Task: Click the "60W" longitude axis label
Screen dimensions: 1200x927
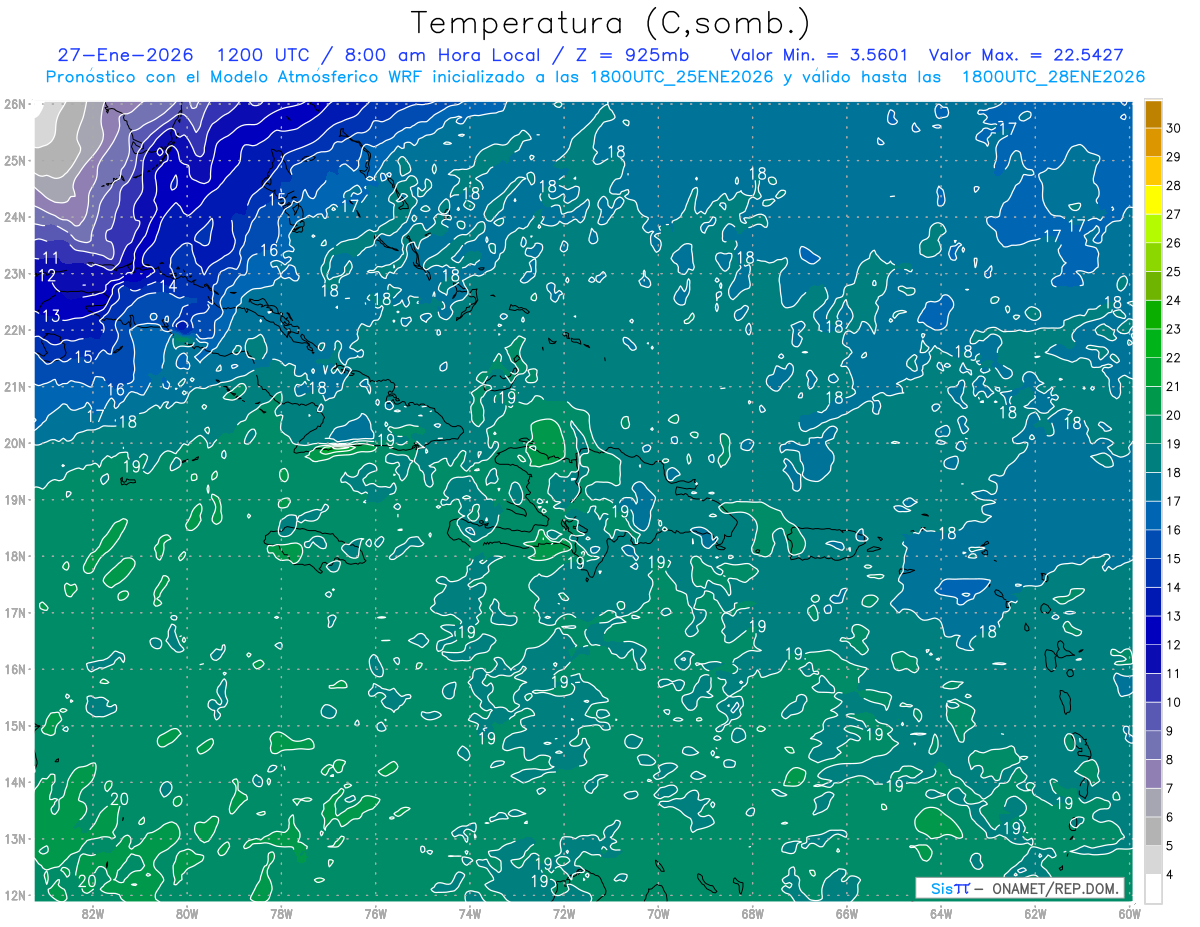Action: [1129, 912]
